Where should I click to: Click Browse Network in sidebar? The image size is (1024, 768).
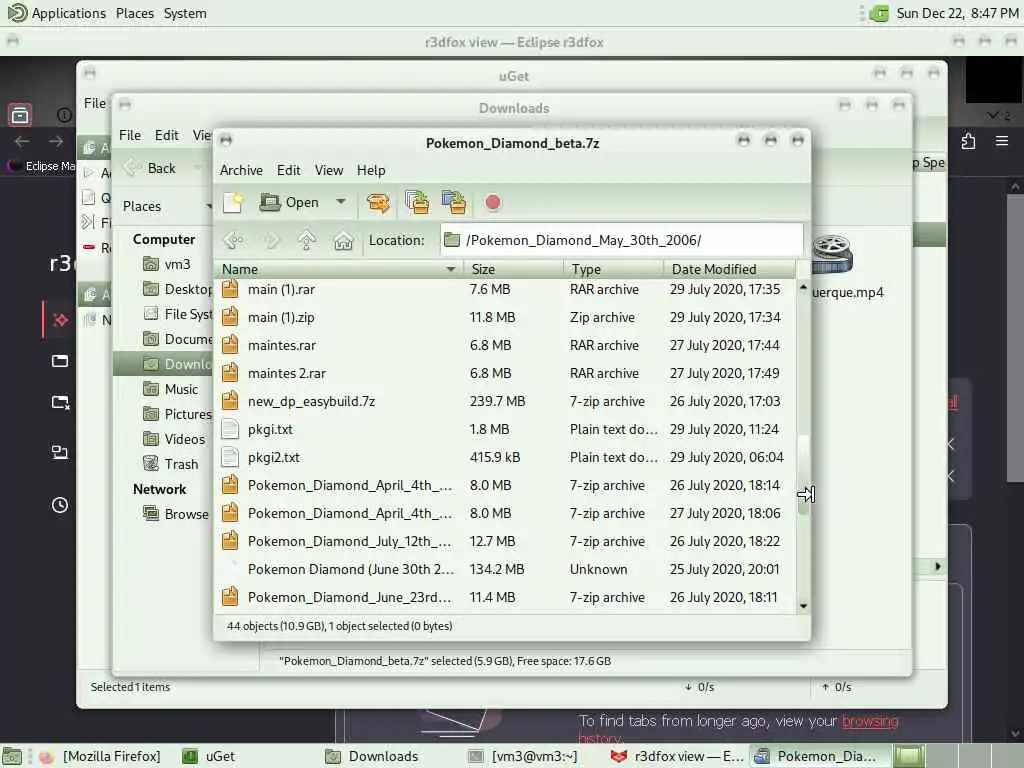176,514
